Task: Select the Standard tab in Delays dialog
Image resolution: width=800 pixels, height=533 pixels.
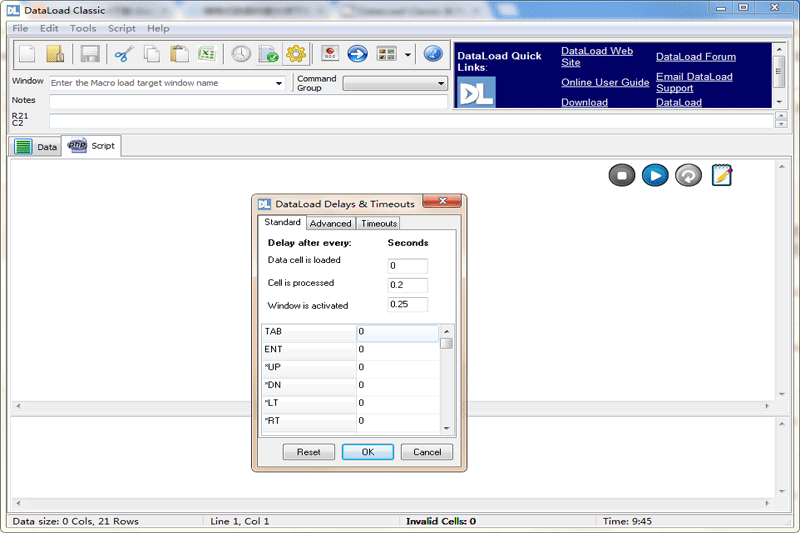Action: pos(282,222)
